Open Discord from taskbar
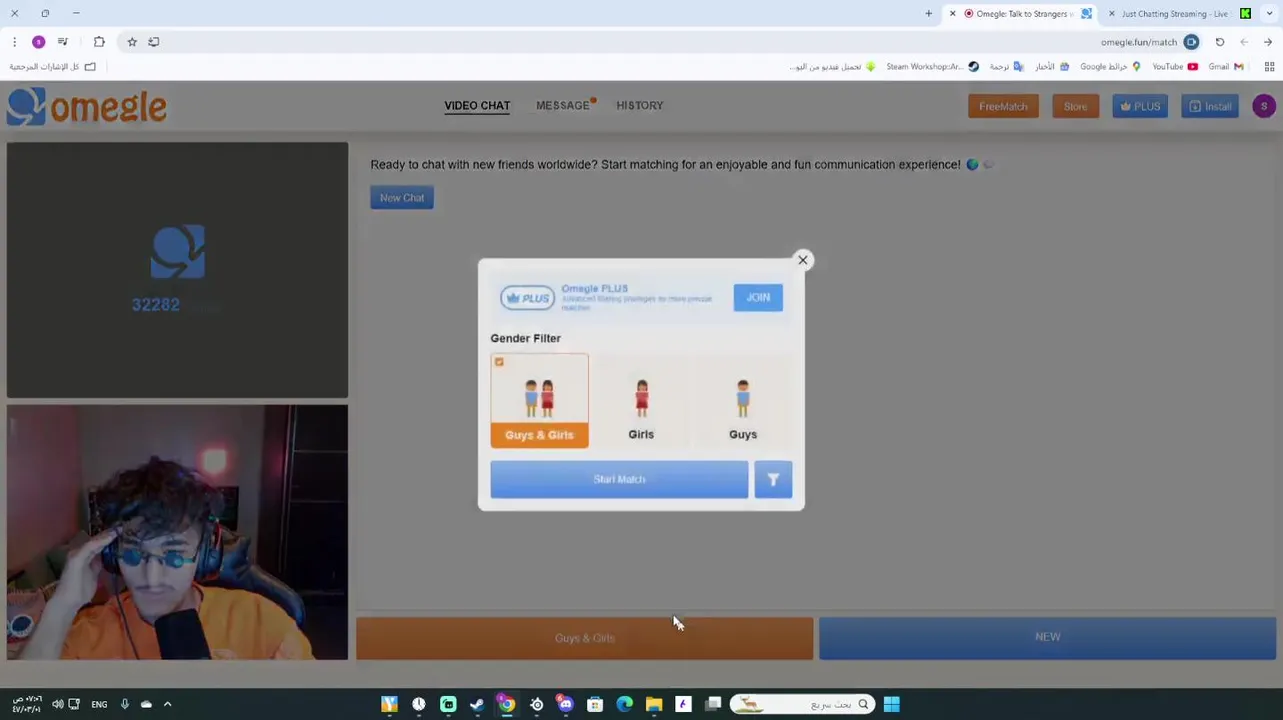The width and height of the screenshot is (1283, 720). pyautogui.click(x=565, y=704)
